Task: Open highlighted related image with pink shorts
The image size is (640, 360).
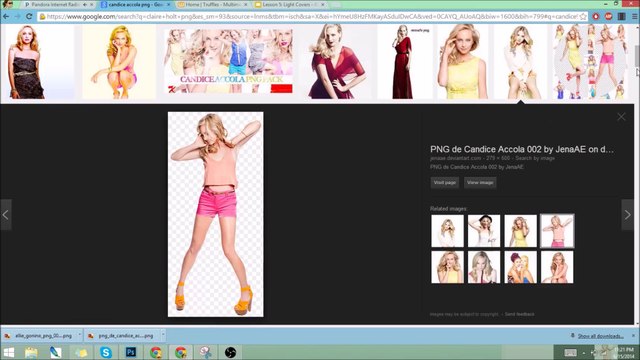Action: tap(557, 231)
